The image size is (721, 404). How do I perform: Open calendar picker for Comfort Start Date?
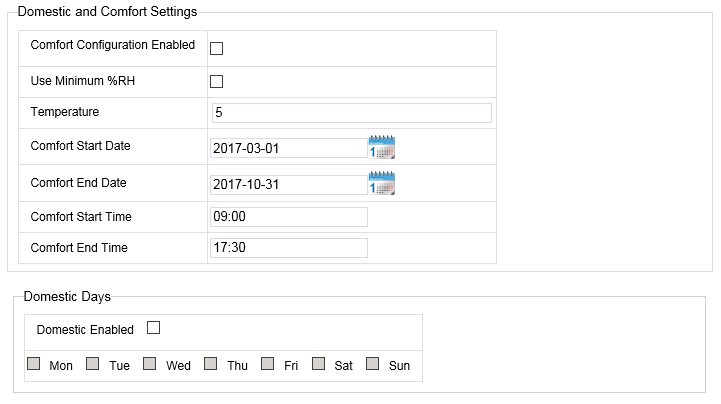pos(382,147)
